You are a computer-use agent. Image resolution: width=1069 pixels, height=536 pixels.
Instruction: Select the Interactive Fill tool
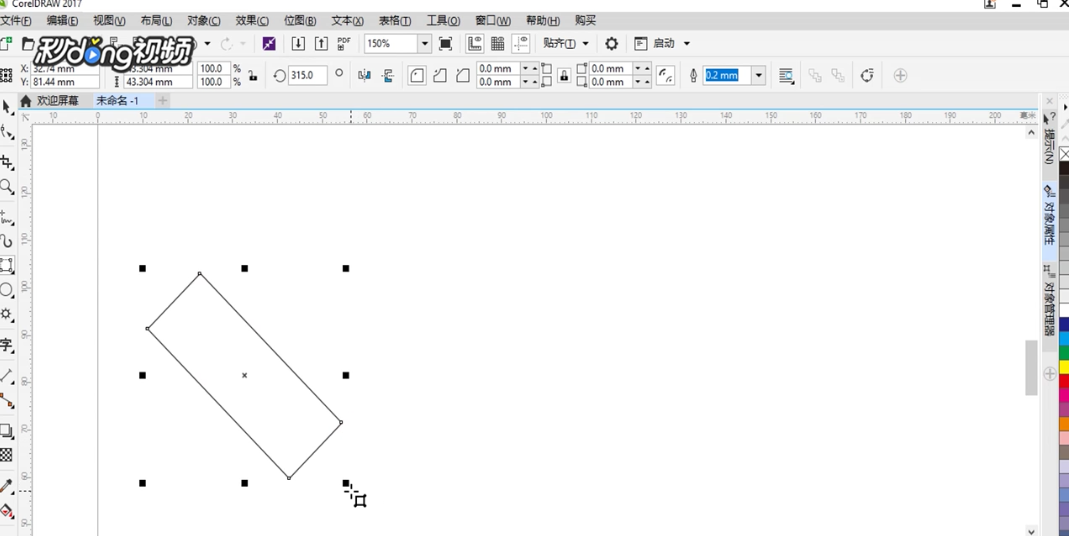pyautogui.click(x=7, y=510)
